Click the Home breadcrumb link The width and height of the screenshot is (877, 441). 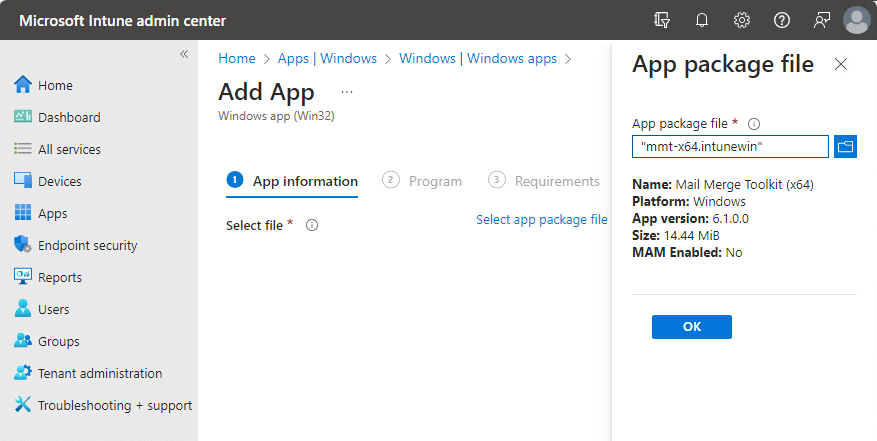point(237,58)
